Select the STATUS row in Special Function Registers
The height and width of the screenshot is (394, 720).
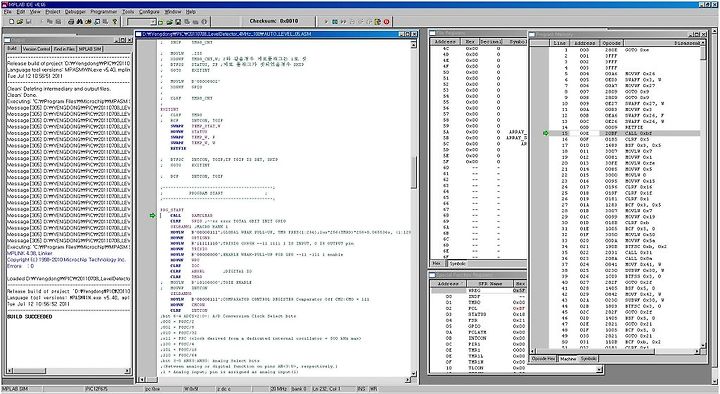[478, 315]
